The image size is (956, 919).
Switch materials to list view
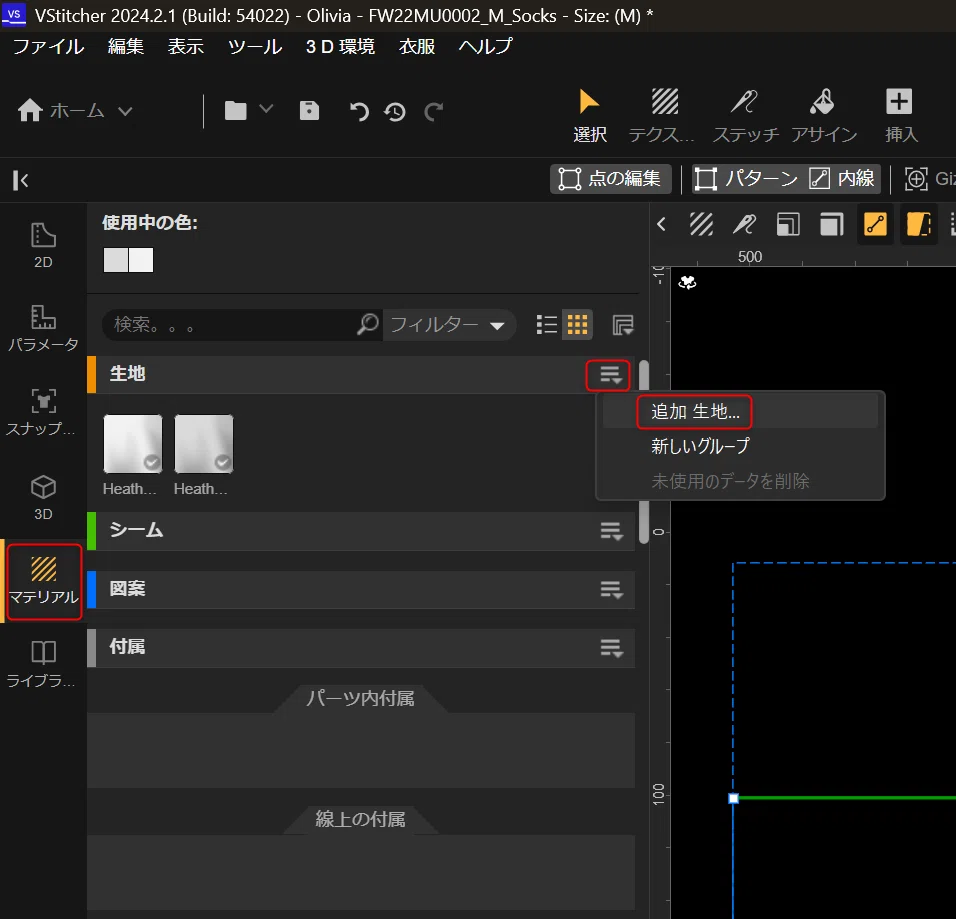pos(546,324)
